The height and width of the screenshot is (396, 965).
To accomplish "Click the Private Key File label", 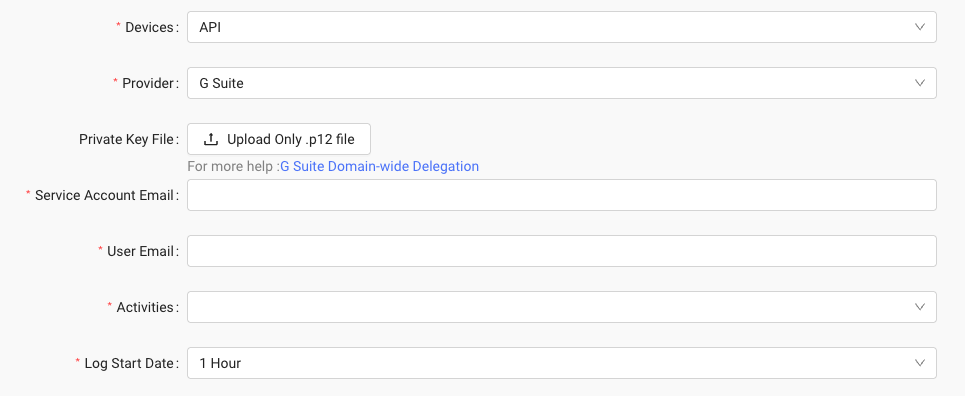I will click(x=128, y=139).
